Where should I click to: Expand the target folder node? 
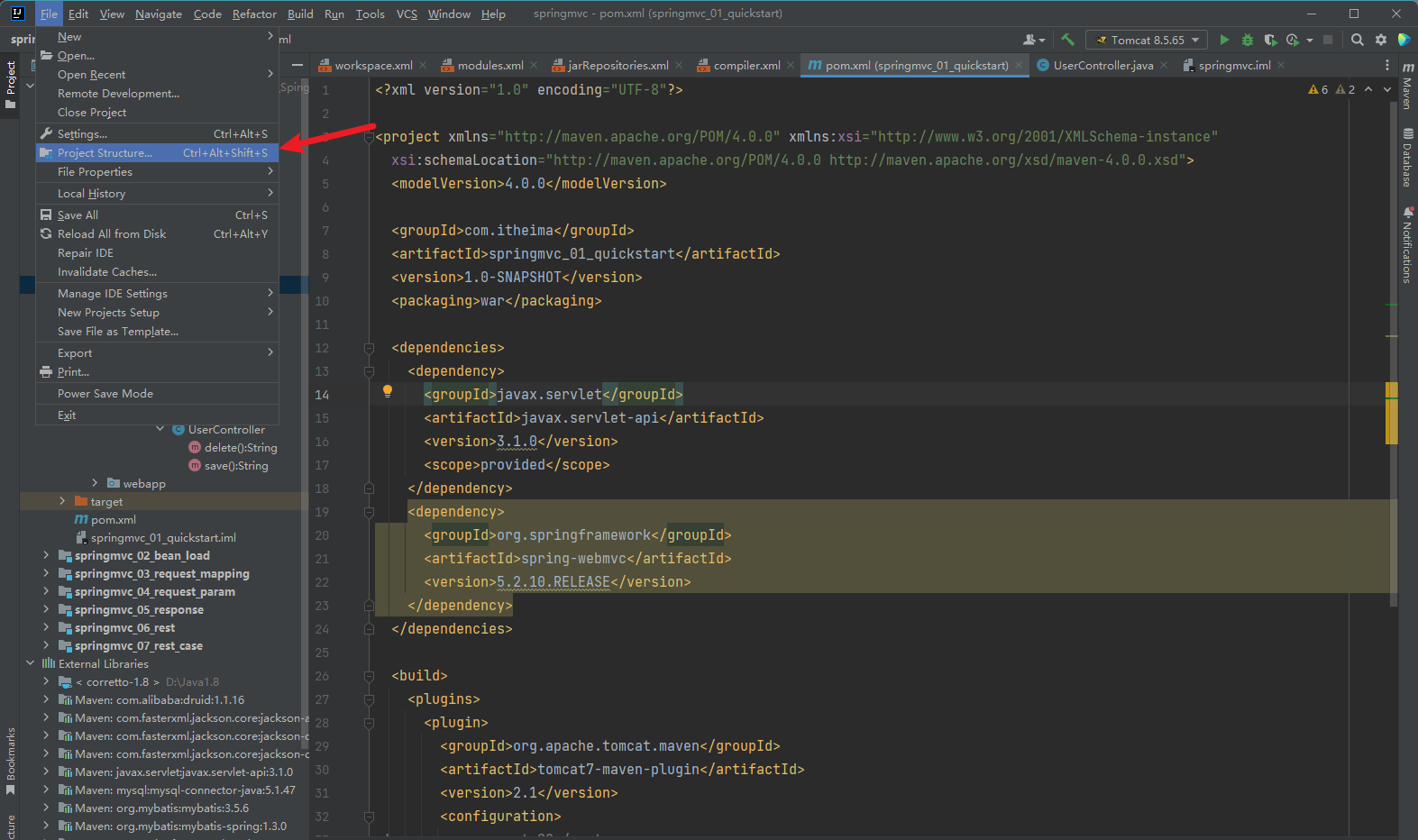tap(62, 501)
